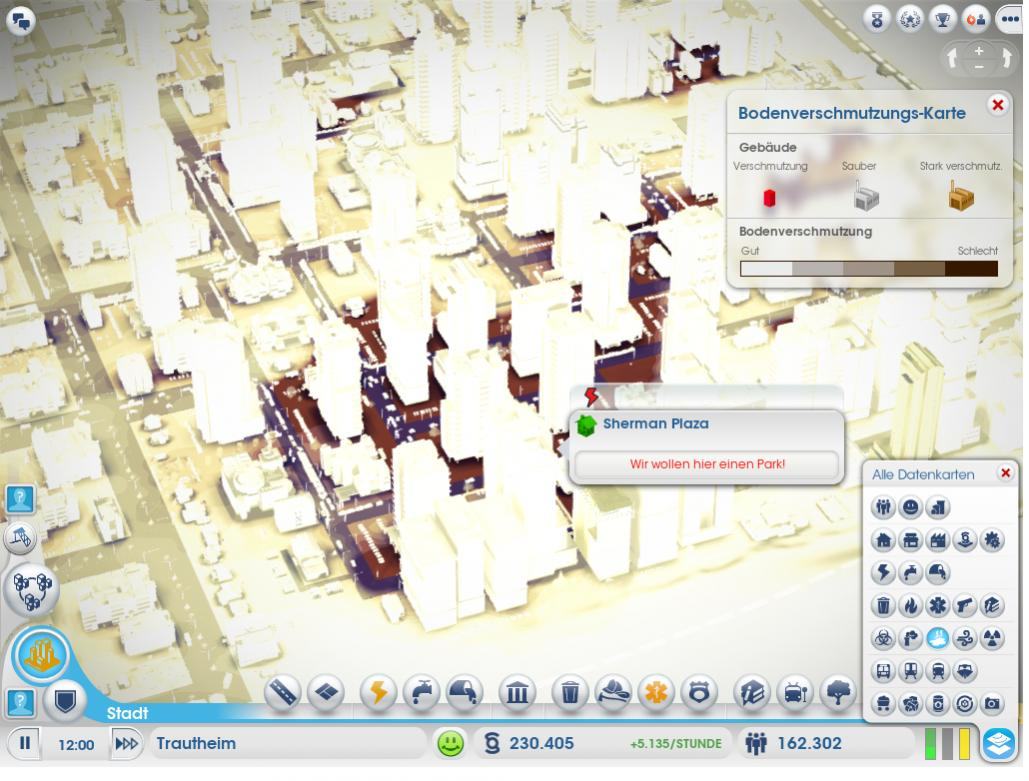Show the Wind data map
This screenshot has height=781, width=1029.
965,638
